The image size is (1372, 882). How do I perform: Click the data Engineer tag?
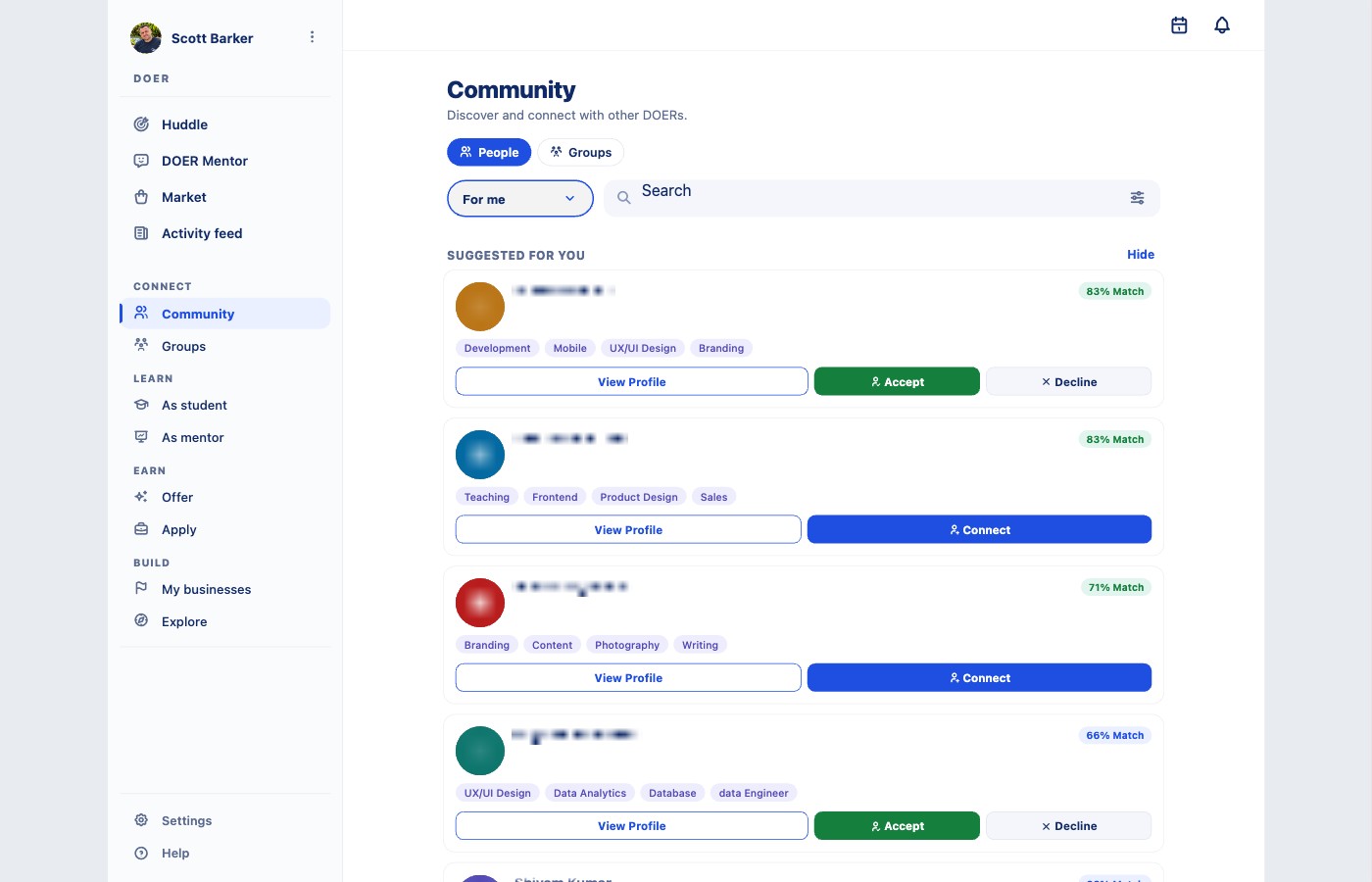[754, 793]
